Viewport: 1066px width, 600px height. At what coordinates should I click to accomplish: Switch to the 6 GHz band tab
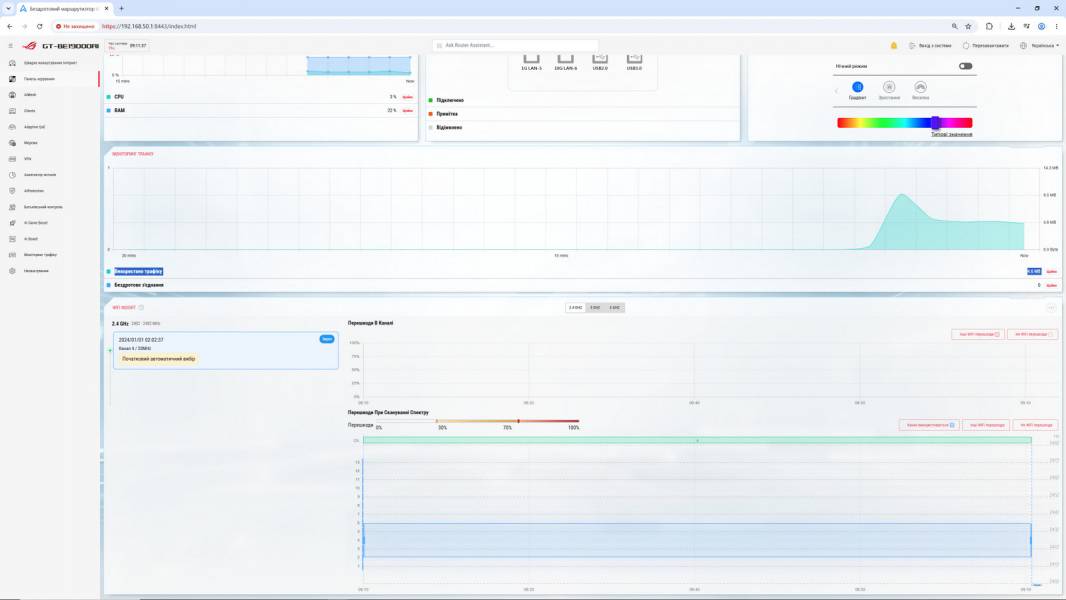[615, 308]
